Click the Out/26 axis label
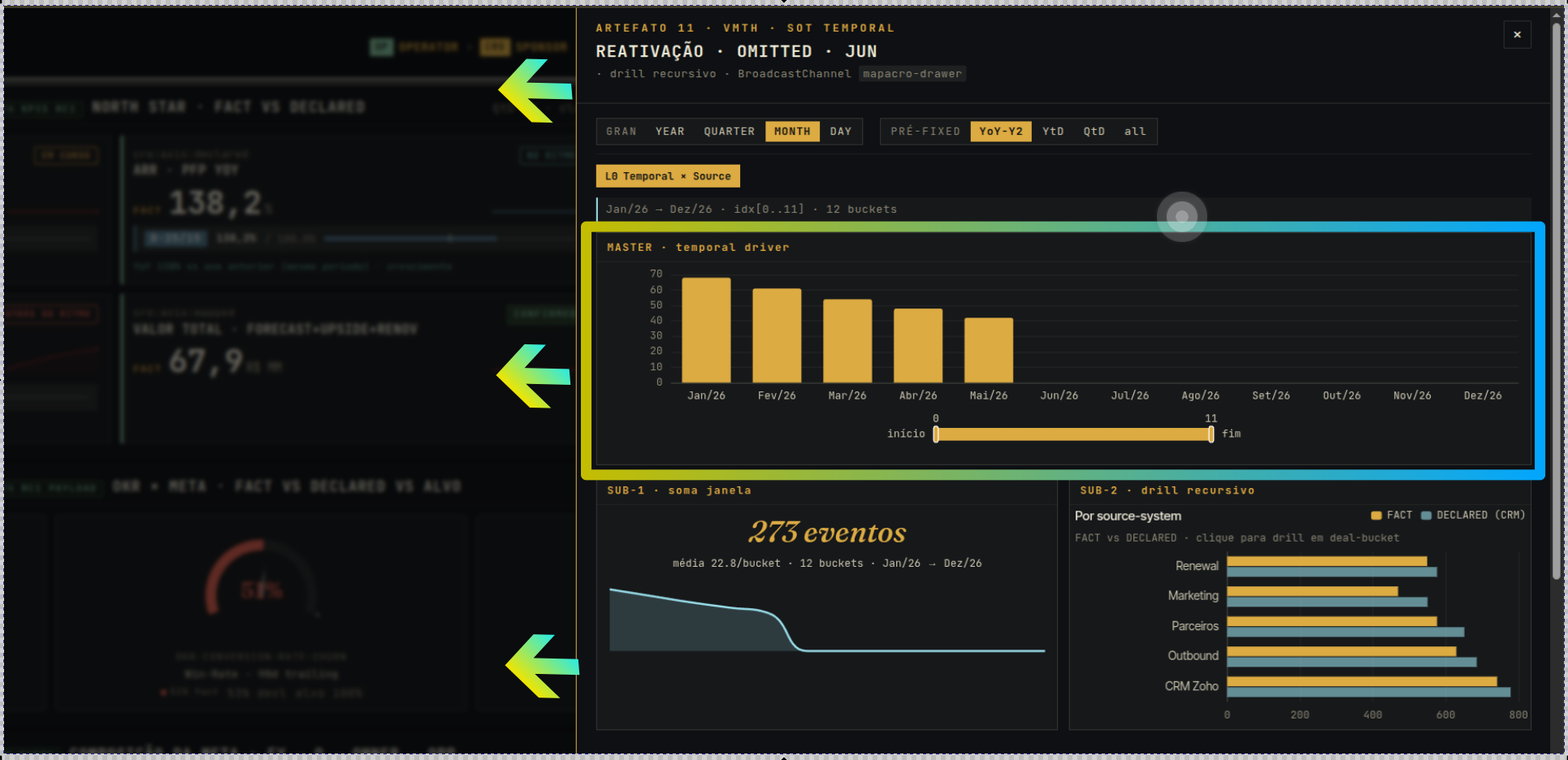The width and height of the screenshot is (1568, 760). [1342, 395]
